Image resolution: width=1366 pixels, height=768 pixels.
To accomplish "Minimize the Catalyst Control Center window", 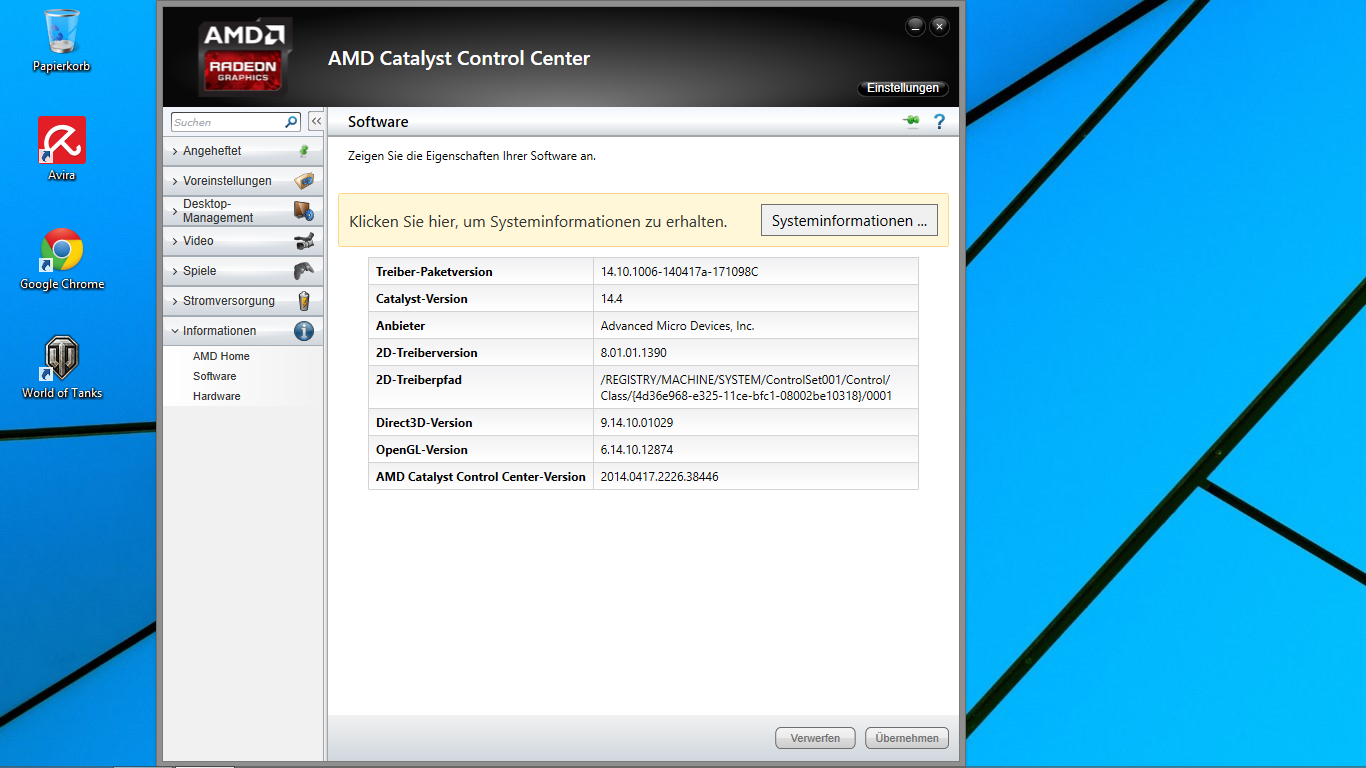I will 915,27.
